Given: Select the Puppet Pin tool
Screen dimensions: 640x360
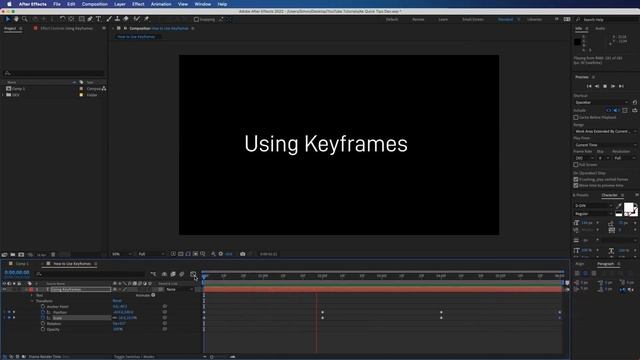Looking at the screenshot, I should (x=146, y=19).
